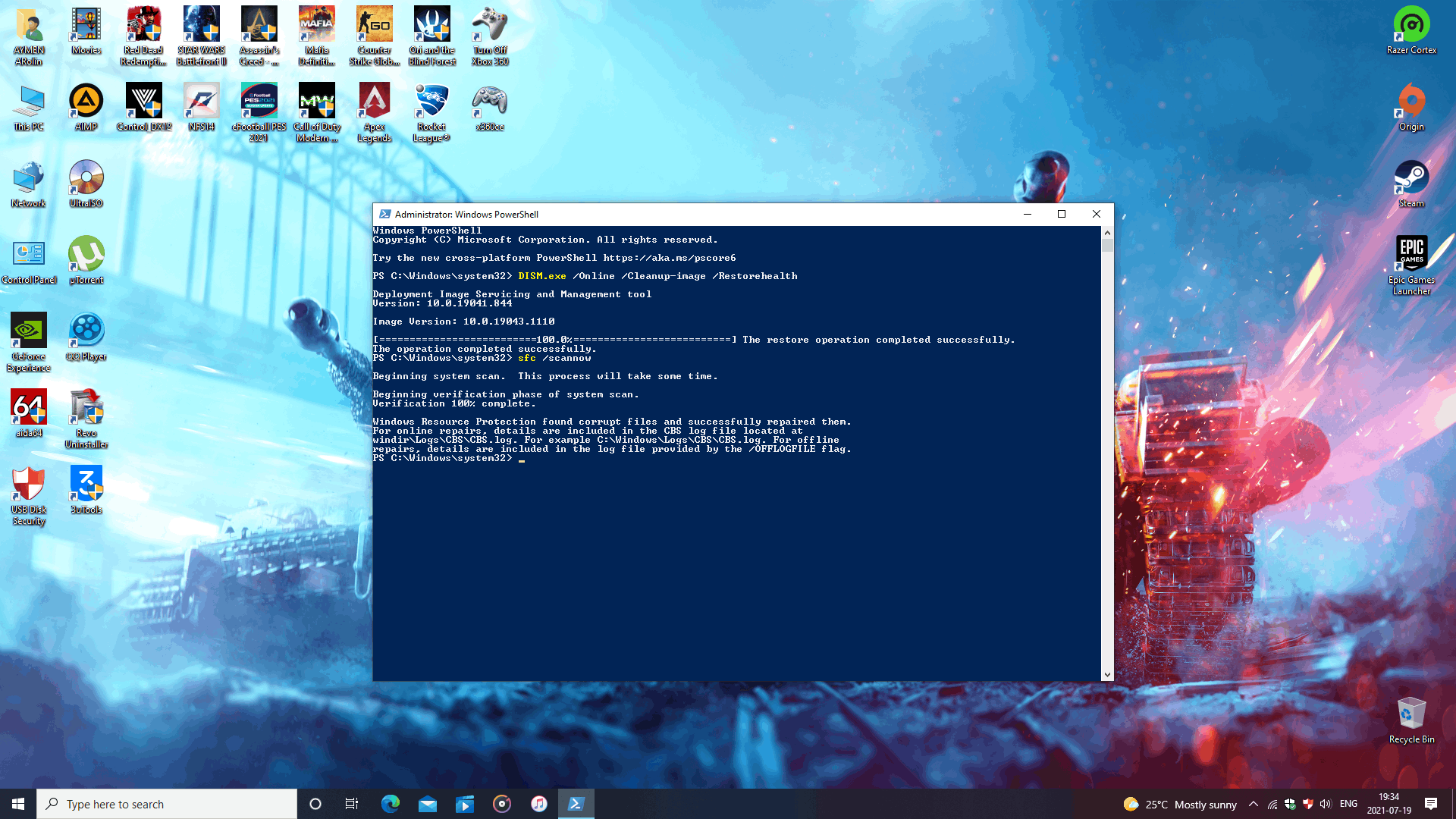Open the uTorrent desktop shortcut

pyautogui.click(x=86, y=259)
